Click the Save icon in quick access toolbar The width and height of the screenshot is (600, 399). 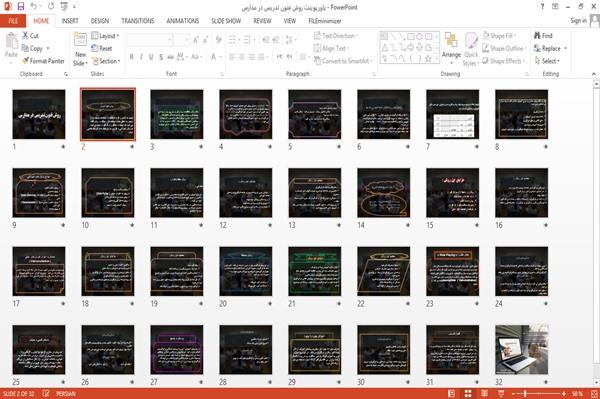coord(21,7)
